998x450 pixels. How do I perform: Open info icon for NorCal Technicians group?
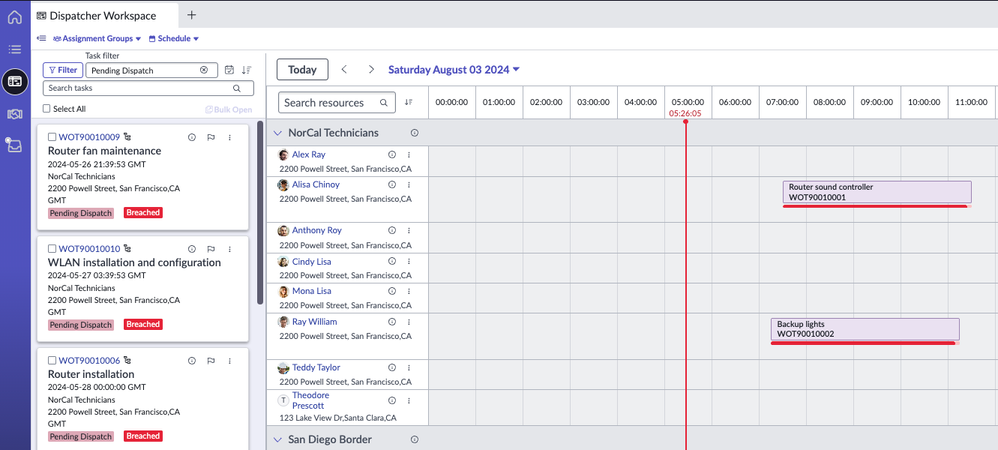[x=414, y=133]
